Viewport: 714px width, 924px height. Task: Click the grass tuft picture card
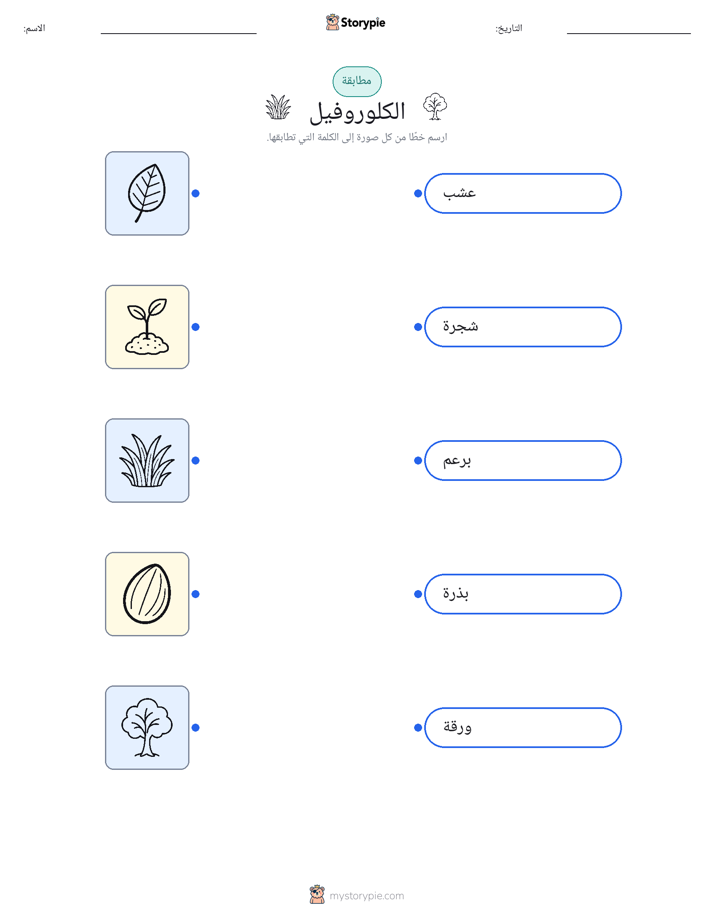pos(147,460)
